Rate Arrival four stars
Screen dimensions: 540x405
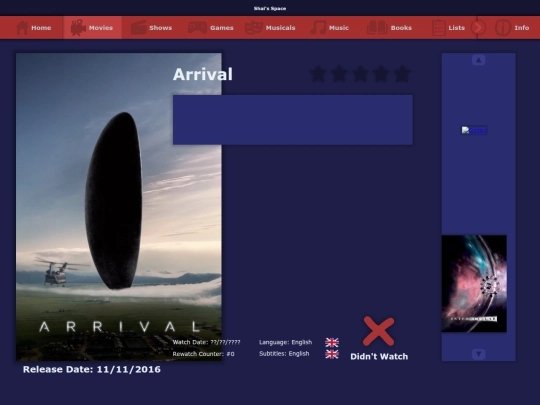[x=381, y=74]
